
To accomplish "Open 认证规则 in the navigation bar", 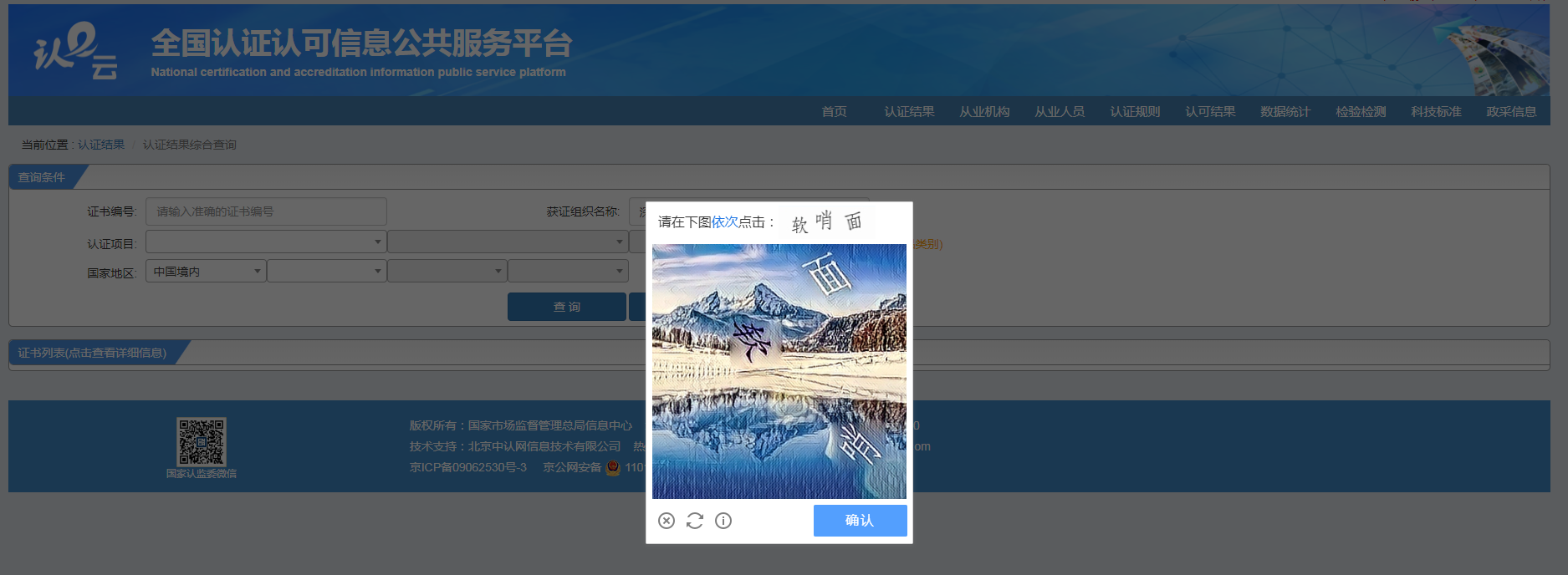I will 1135,111.
